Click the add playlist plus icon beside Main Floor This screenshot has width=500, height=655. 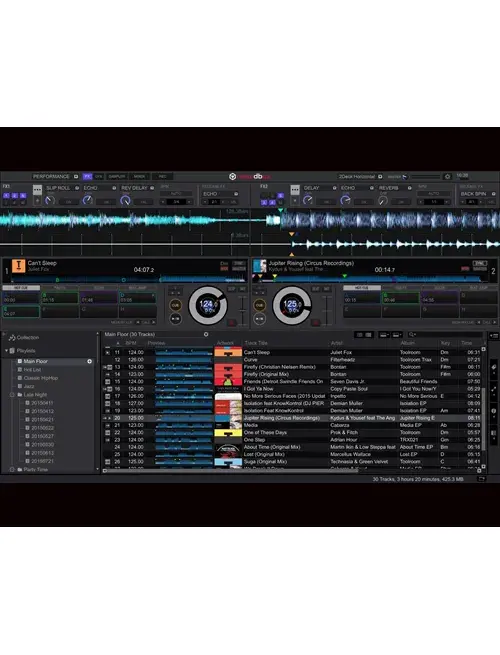coord(89,361)
